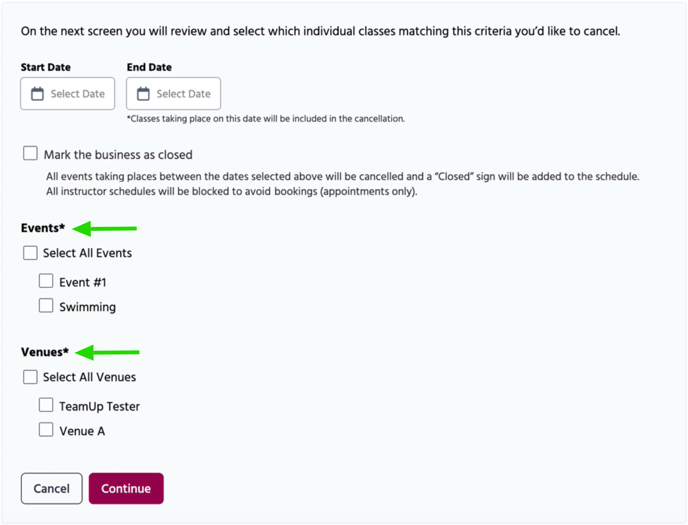Click 'Select Date' placeholder text under End Date
Screen dimensions: 688x525
184,94
